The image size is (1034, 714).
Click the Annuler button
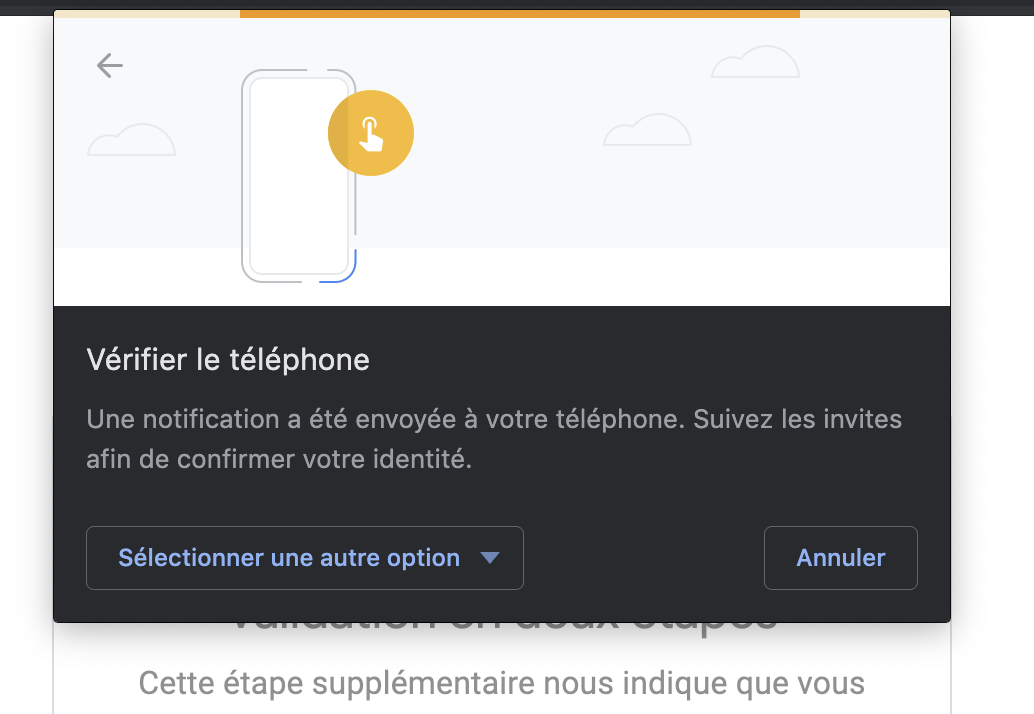pyautogui.click(x=841, y=558)
